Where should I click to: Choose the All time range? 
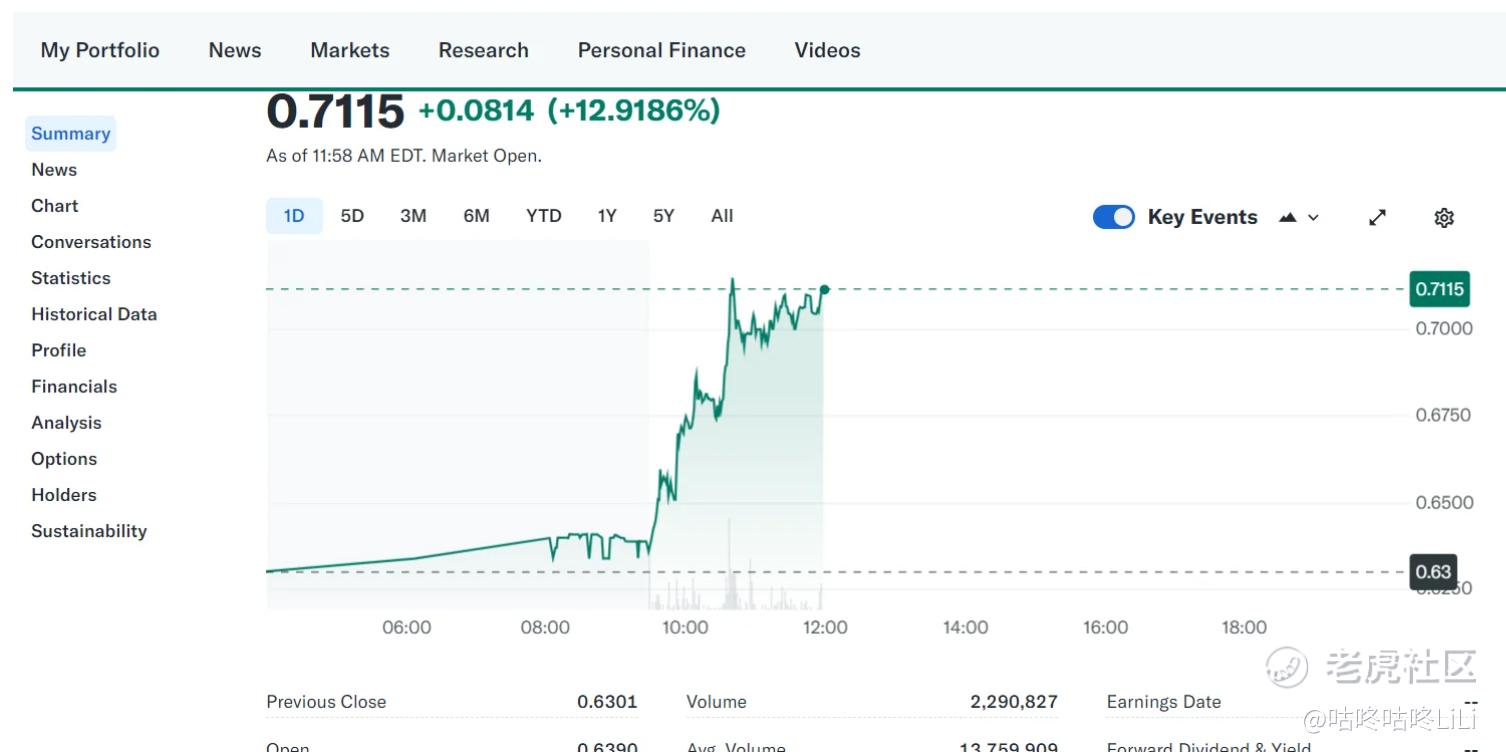pos(722,216)
